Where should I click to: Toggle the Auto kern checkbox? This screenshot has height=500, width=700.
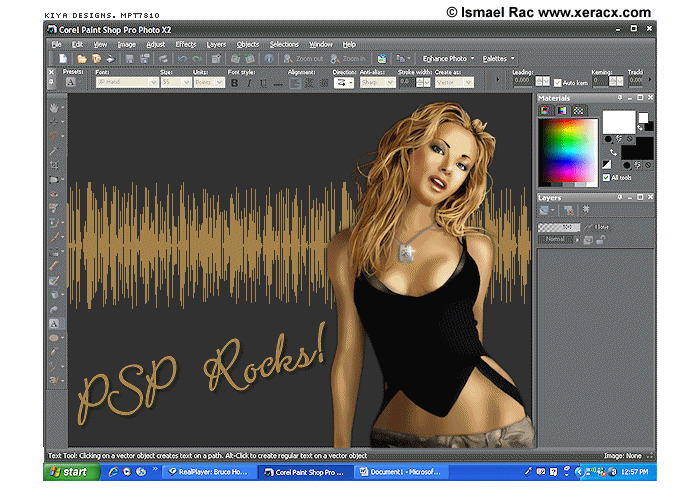[x=557, y=83]
